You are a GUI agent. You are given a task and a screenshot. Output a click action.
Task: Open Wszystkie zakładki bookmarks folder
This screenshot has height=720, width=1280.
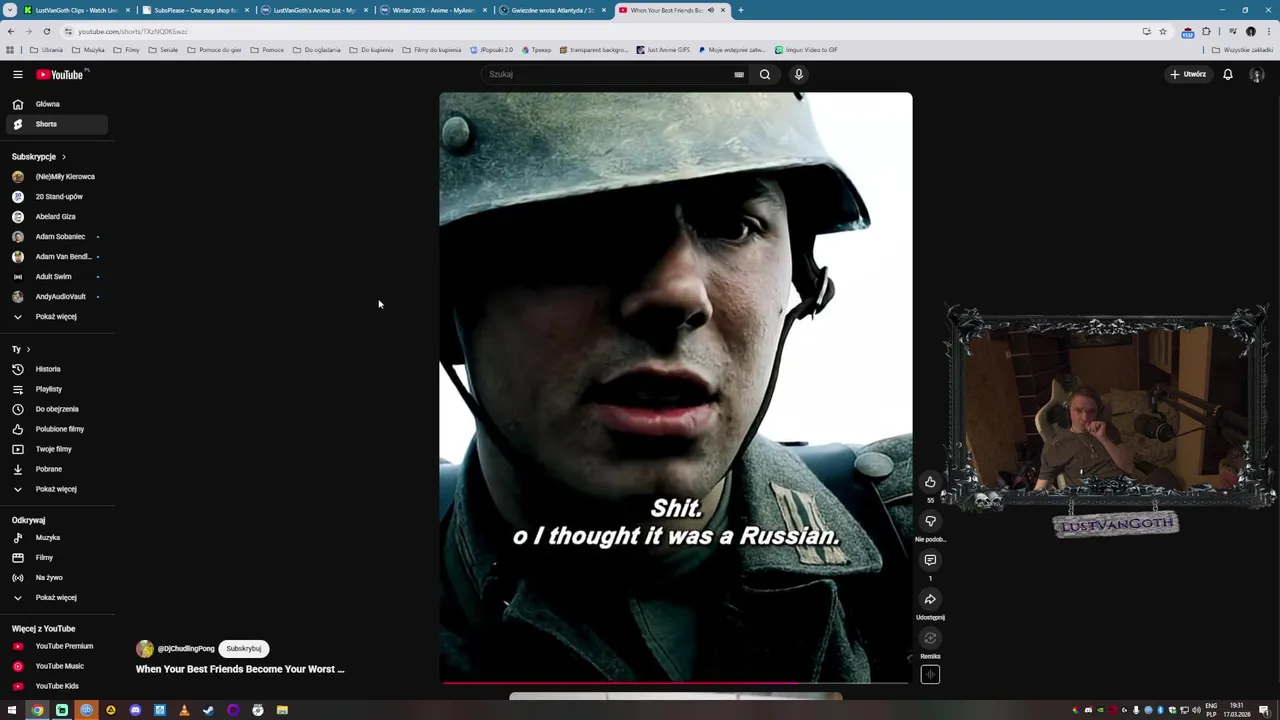click(x=1242, y=50)
